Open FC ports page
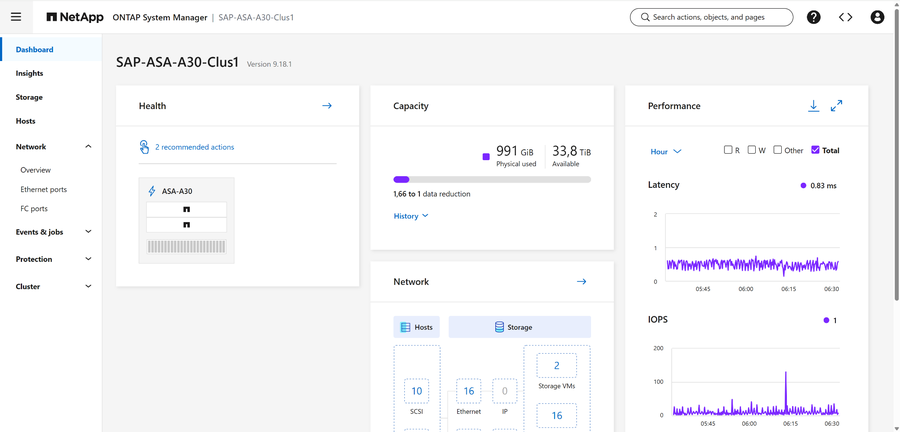The height and width of the screenshot is (432, 900). point(34,209)
